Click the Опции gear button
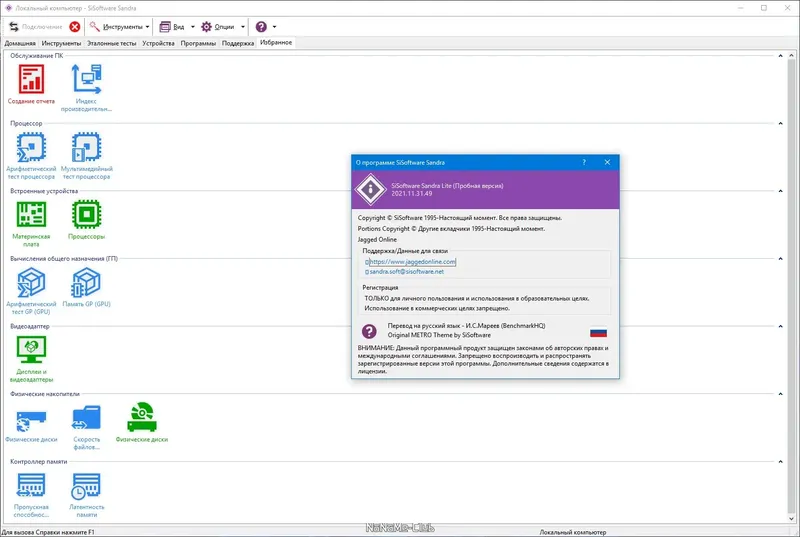This screenshot has height=537, width=800. (x=218, y=27)
